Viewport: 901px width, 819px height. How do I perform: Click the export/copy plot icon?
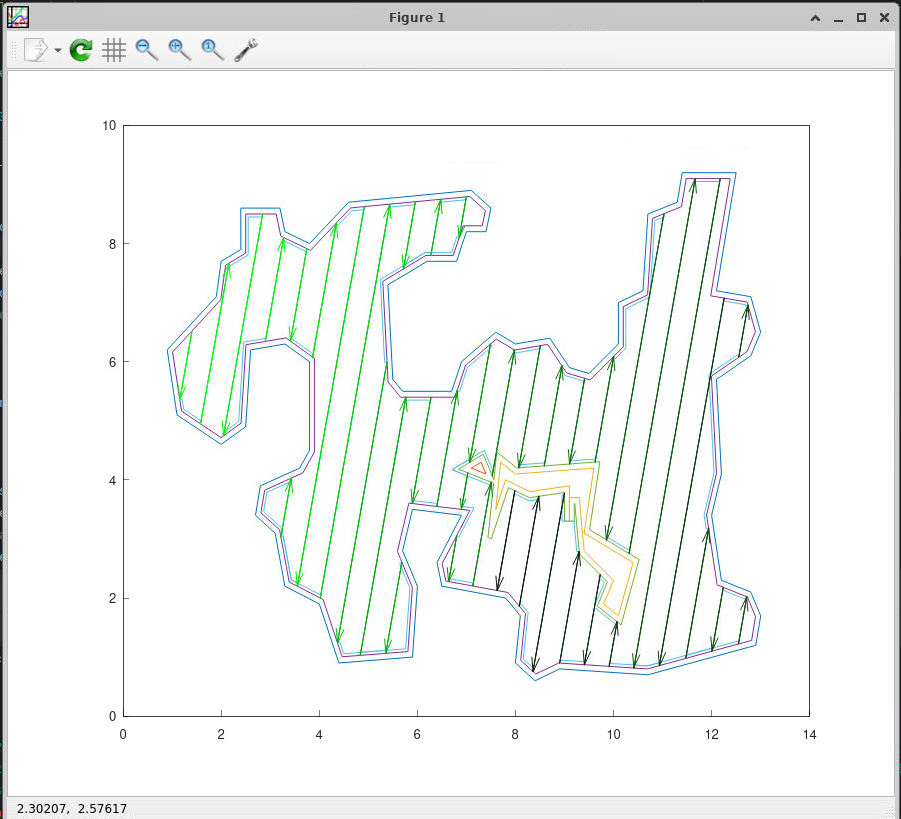[x=36, y=50]
